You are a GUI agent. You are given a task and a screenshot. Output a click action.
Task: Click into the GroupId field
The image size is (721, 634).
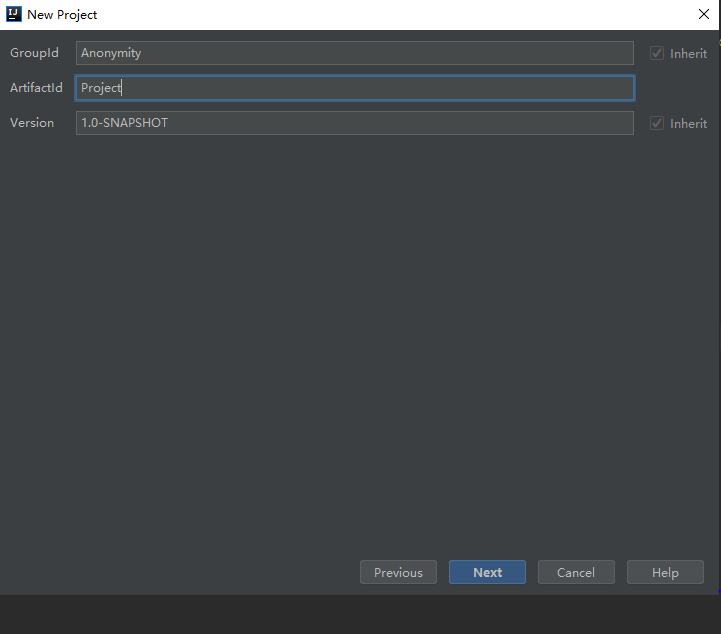pos(355,53)
